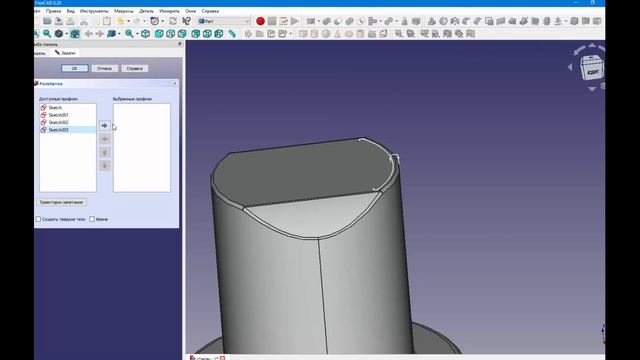Start macro recording with red circle icon

[x=260, y=21]
